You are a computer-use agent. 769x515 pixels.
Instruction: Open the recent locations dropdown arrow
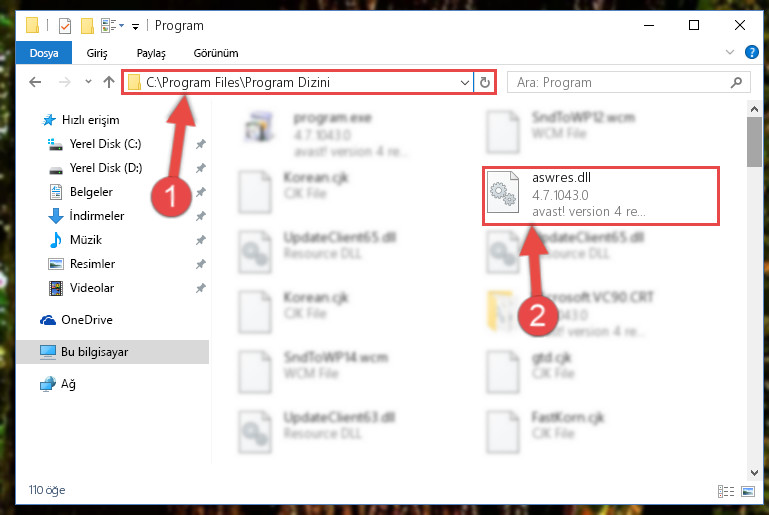(88, 82)
